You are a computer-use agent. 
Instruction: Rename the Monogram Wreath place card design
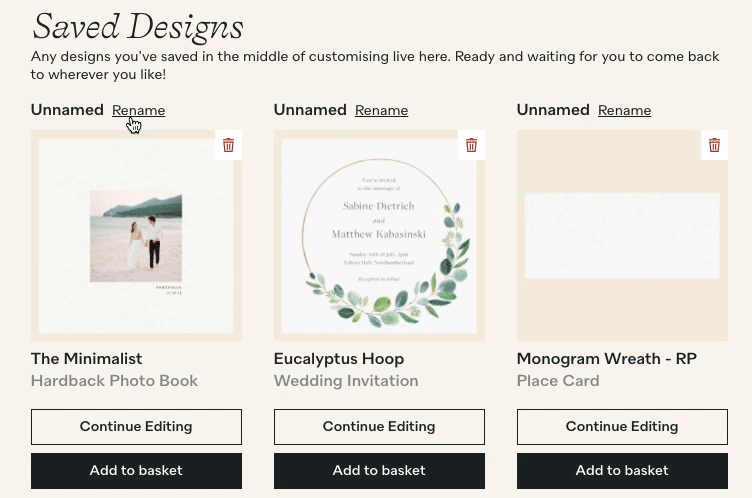tap(624, 110)
